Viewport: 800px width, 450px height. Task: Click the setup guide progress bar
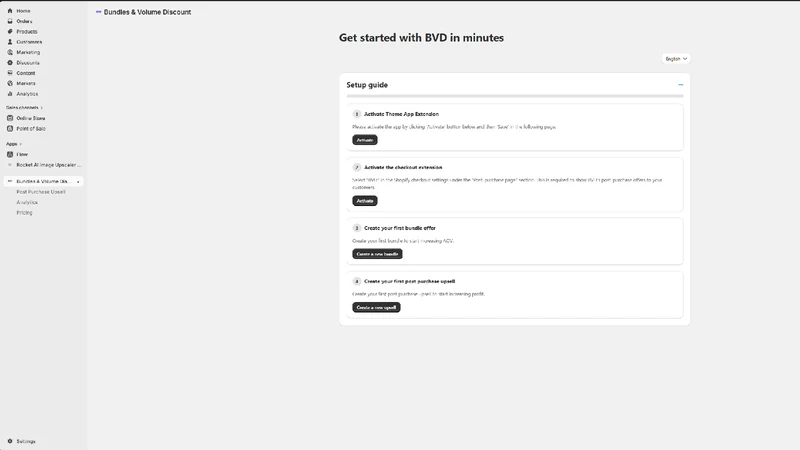515,96
